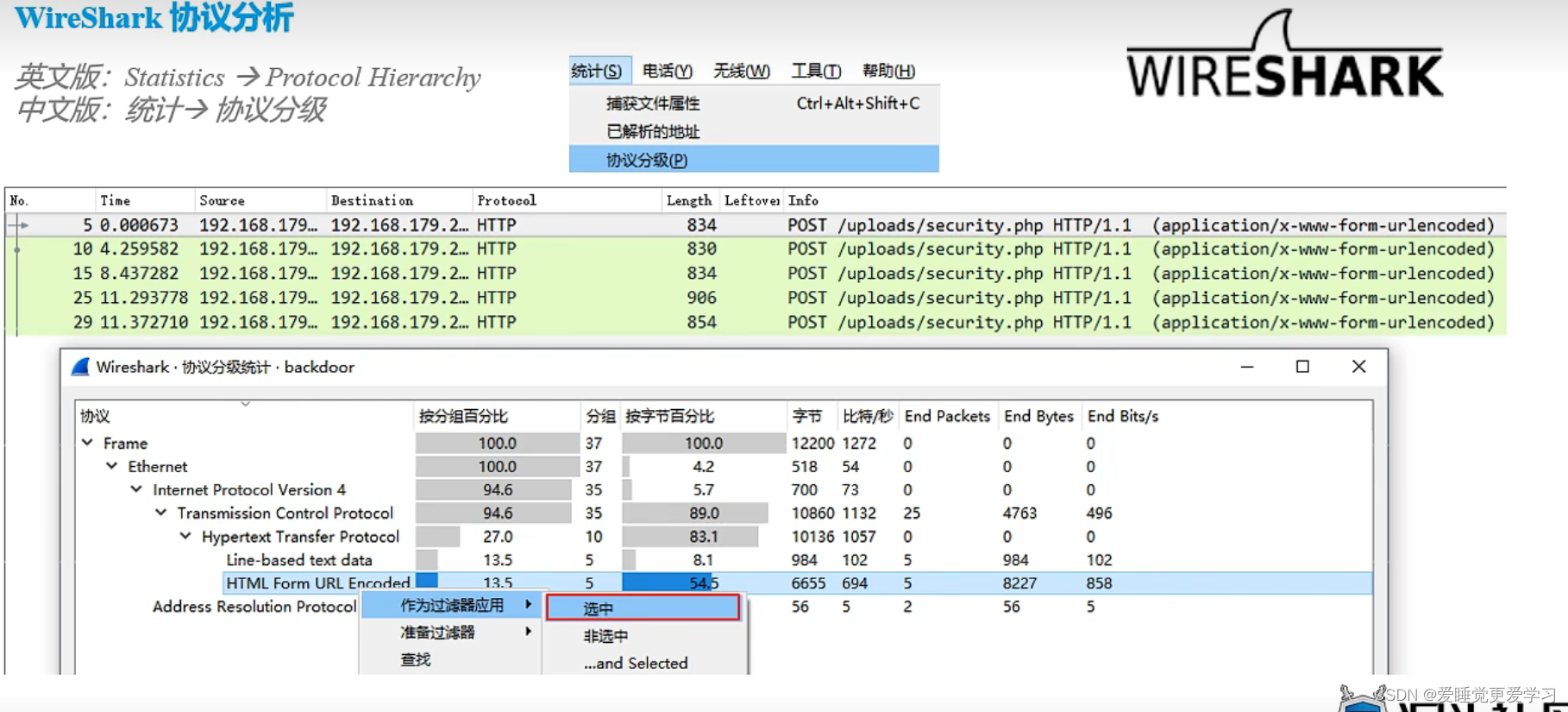Viewport: 1568px width, 712px height.
Task: Click the Destination column header
Action: point(400,200)
